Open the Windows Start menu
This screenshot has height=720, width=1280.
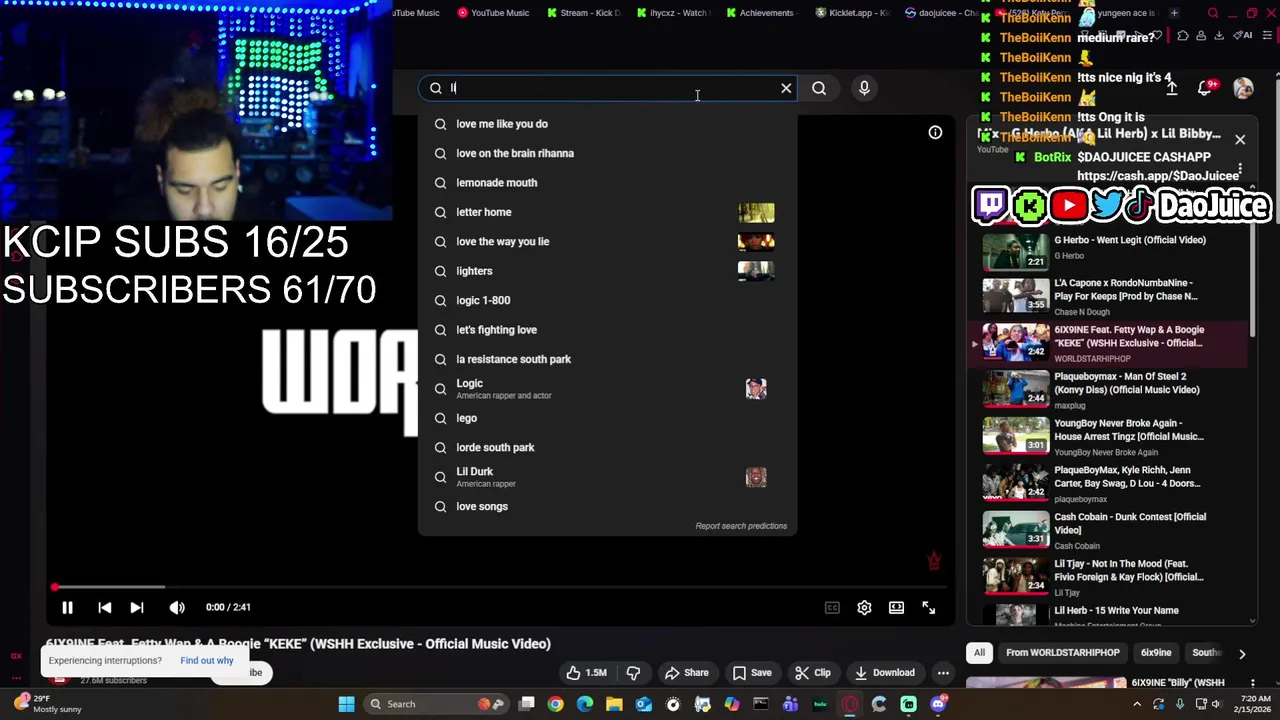pyautogui.click(x=346, y=704)
